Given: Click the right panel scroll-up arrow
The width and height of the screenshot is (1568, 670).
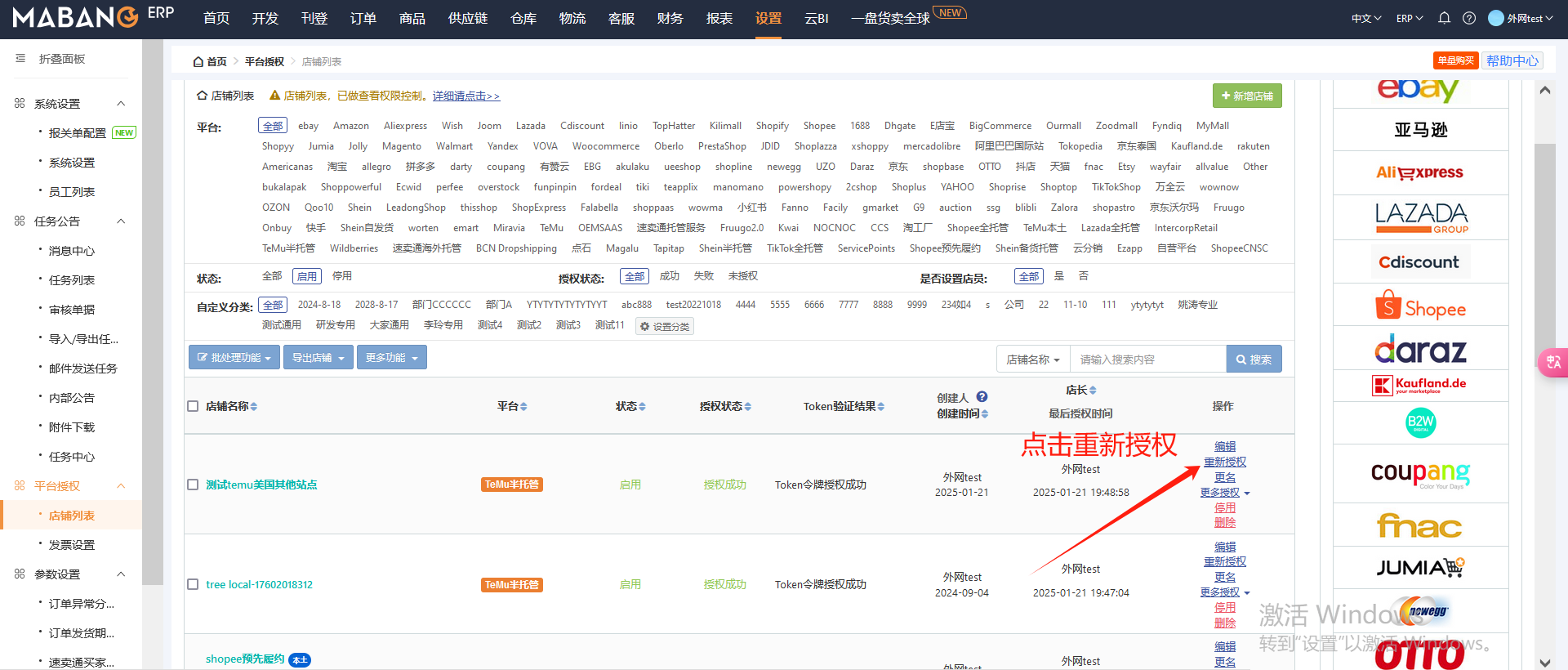Looking at the screenshot, I should click(x=1545, y=90).
